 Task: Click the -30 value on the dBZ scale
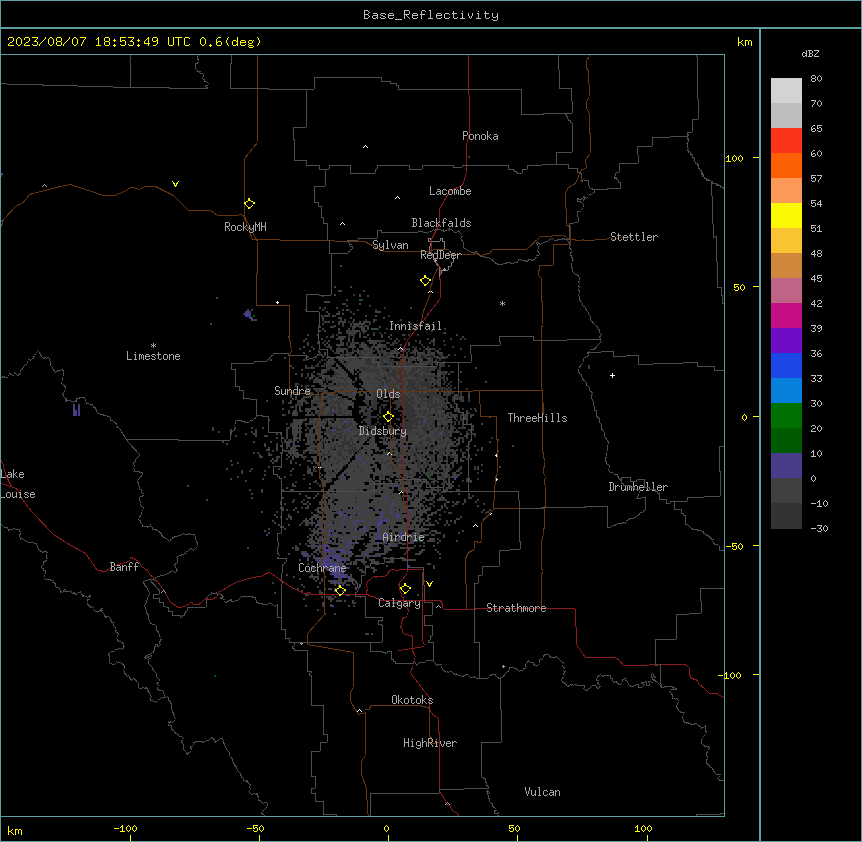[x=819, y=529]
